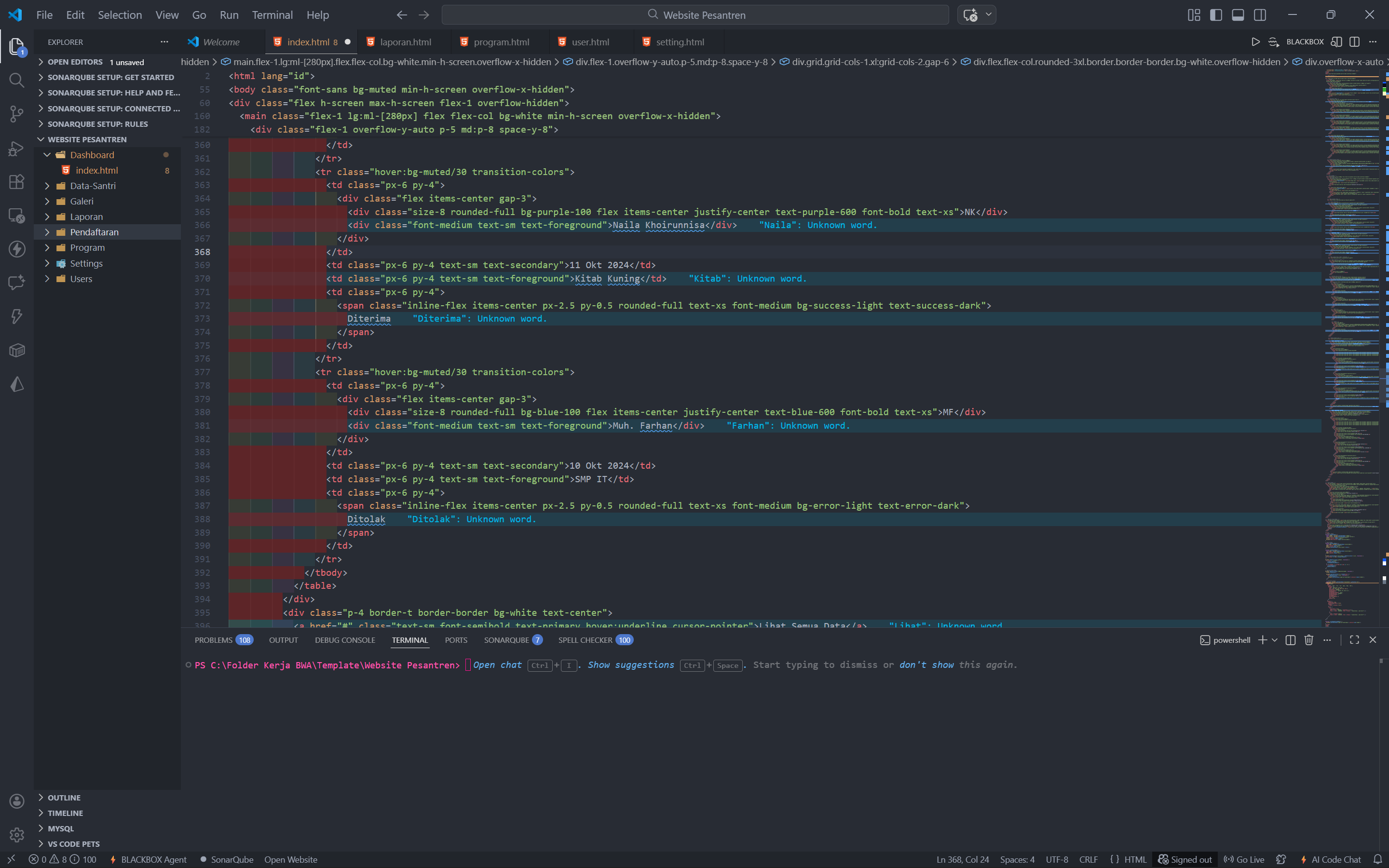
Task: Kill terminal with the trash icon
Action: click(x=1308, y=640)
